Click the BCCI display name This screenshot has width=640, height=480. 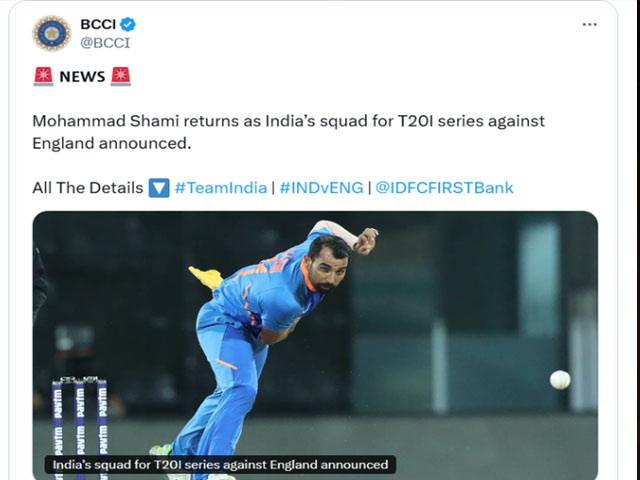[x=98, y=24]
